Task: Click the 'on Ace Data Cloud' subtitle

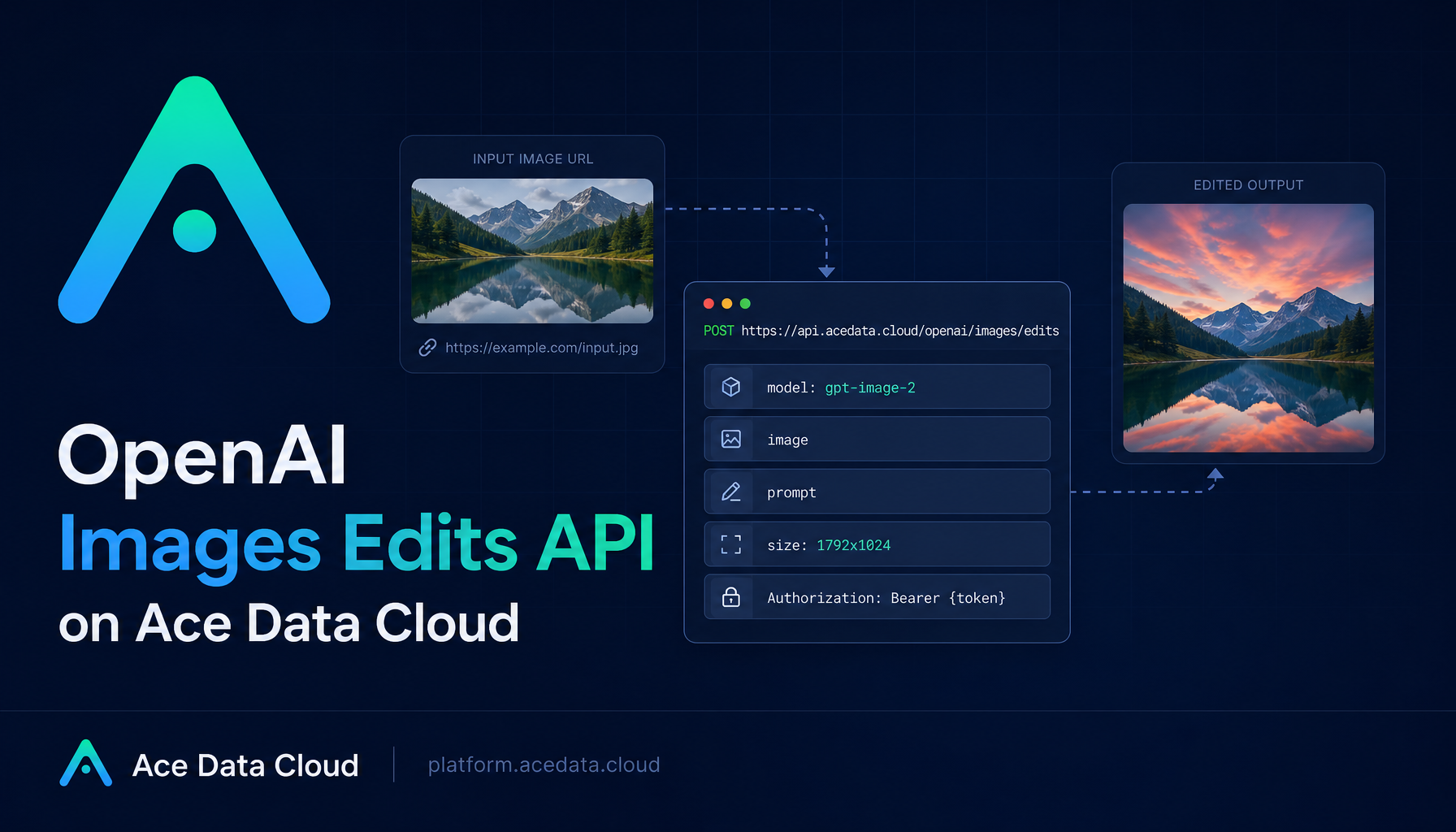Action: [x=288, y=623]
